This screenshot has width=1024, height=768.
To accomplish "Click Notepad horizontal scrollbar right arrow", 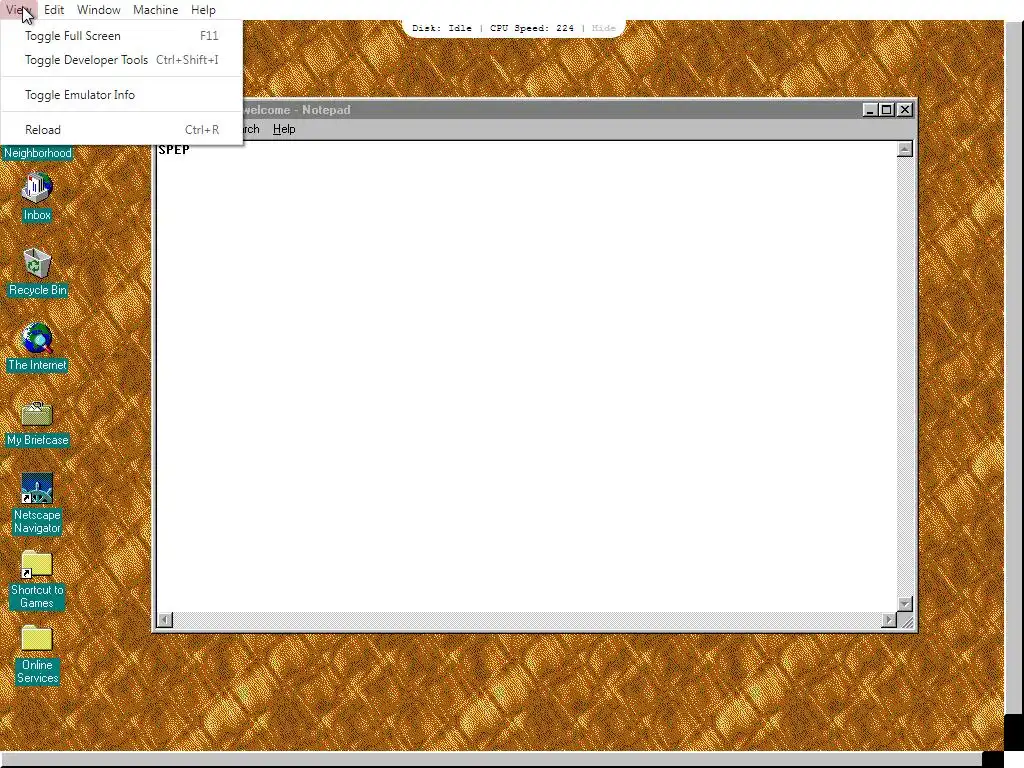I will point(889,620).
